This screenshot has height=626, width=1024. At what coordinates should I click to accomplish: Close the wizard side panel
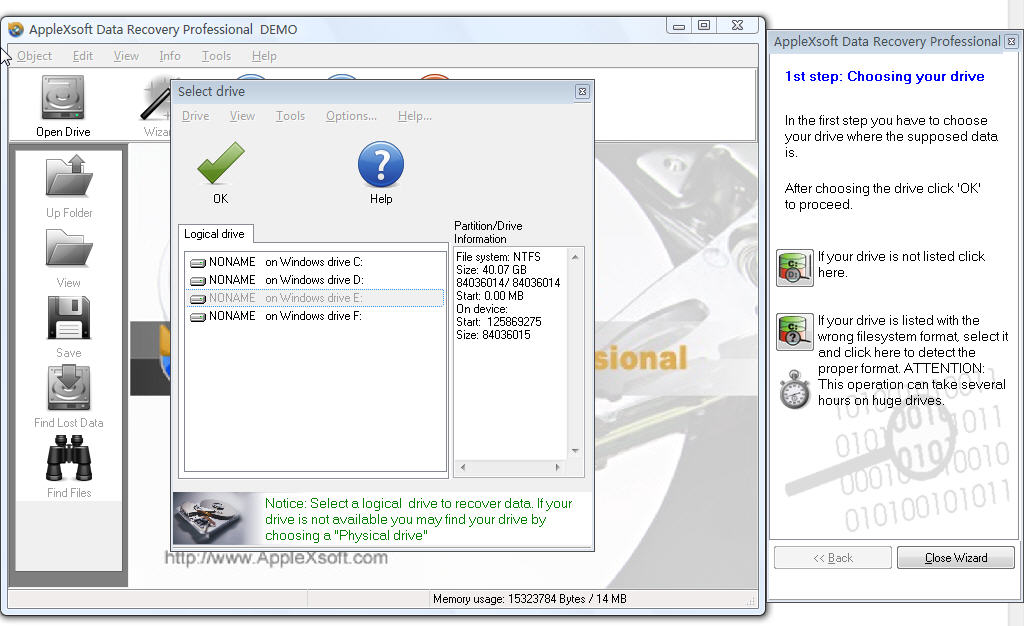pos(1012,41)
